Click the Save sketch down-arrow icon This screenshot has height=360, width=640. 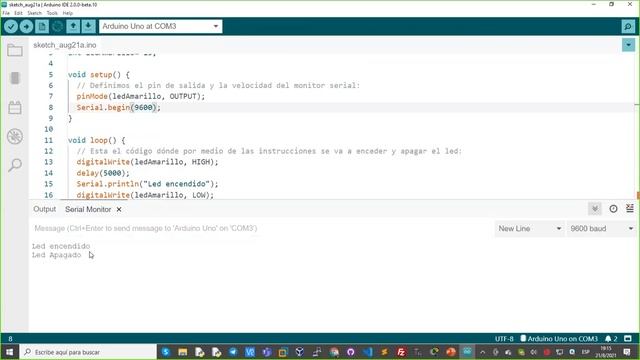coord(88,27)
